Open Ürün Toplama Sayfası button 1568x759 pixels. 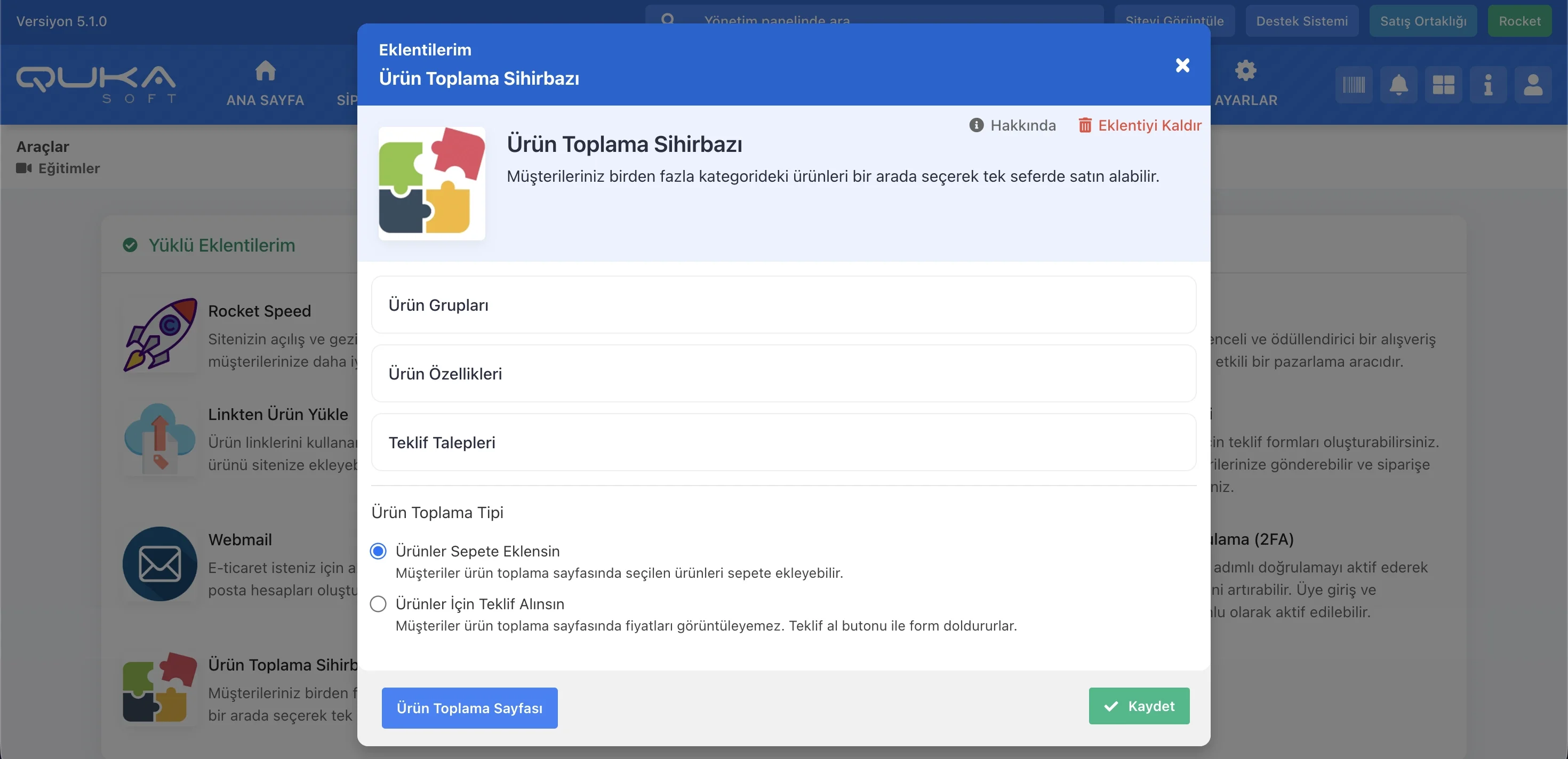(469, 708)
